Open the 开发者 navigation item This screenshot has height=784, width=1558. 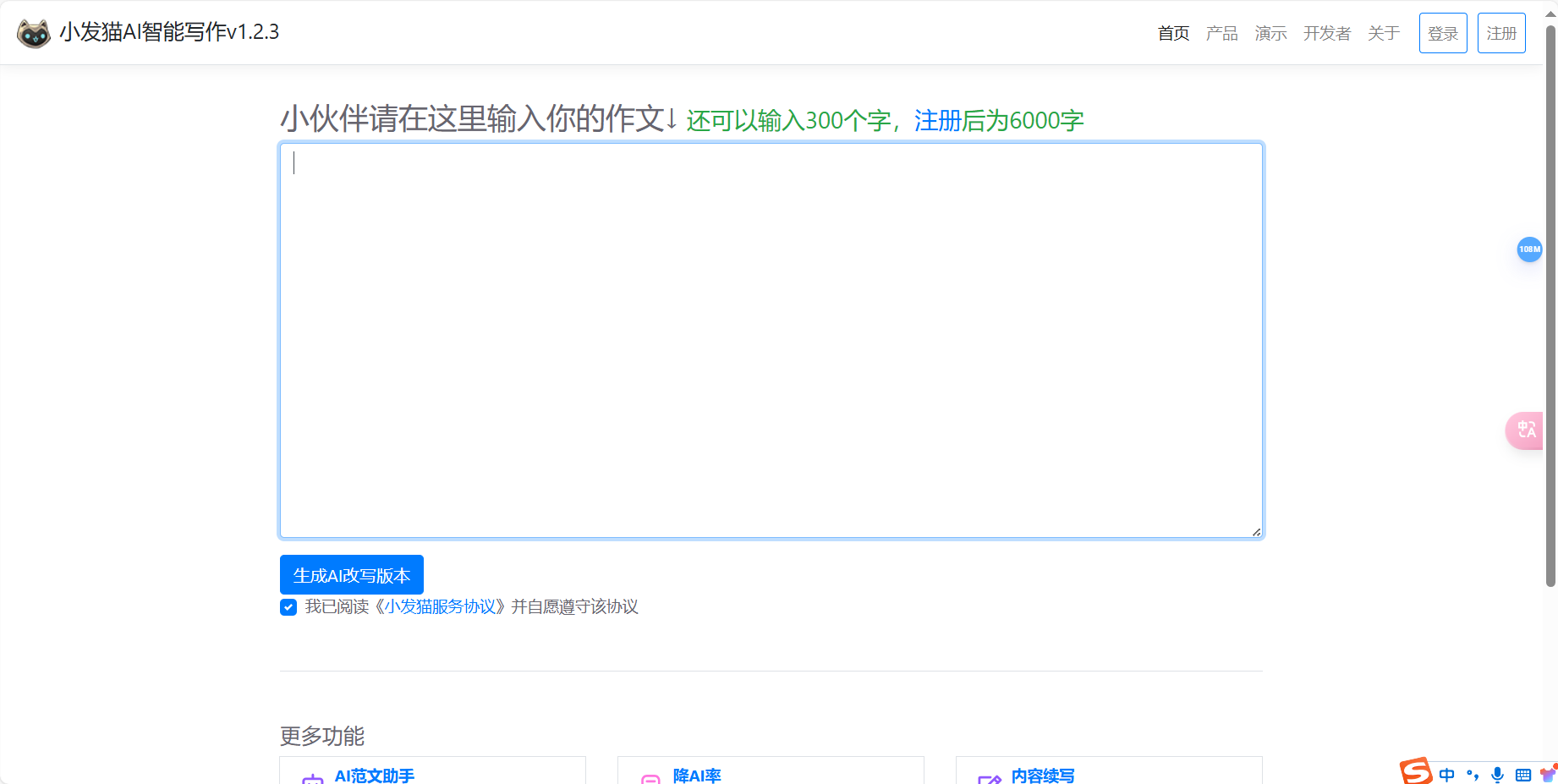(x=1326, y=34)
